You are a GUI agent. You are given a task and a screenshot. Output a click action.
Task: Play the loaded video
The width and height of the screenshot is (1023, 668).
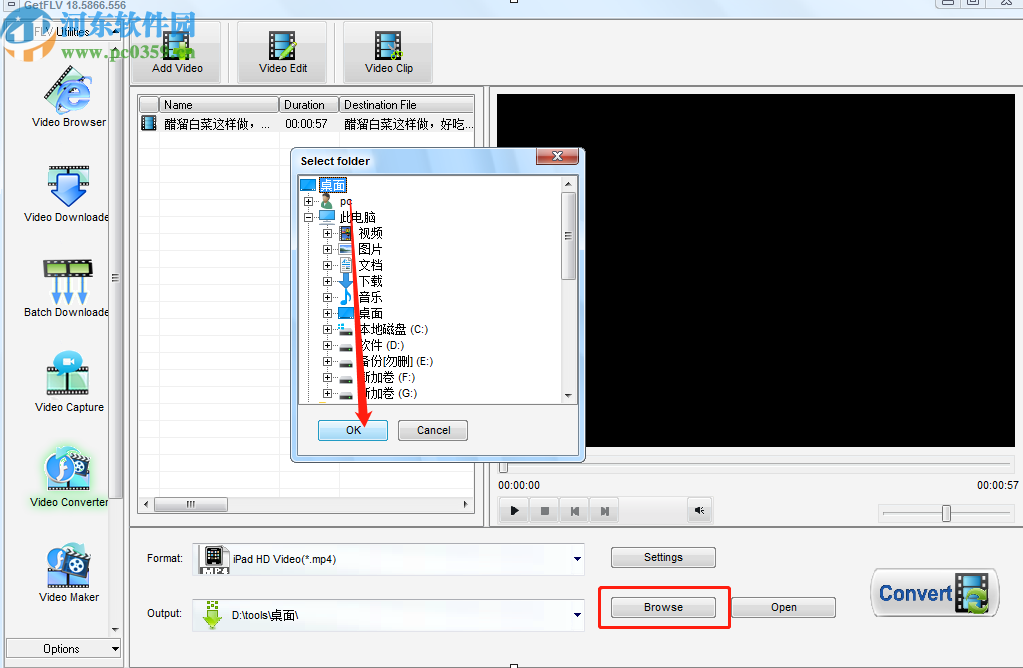tap(513, 510)
